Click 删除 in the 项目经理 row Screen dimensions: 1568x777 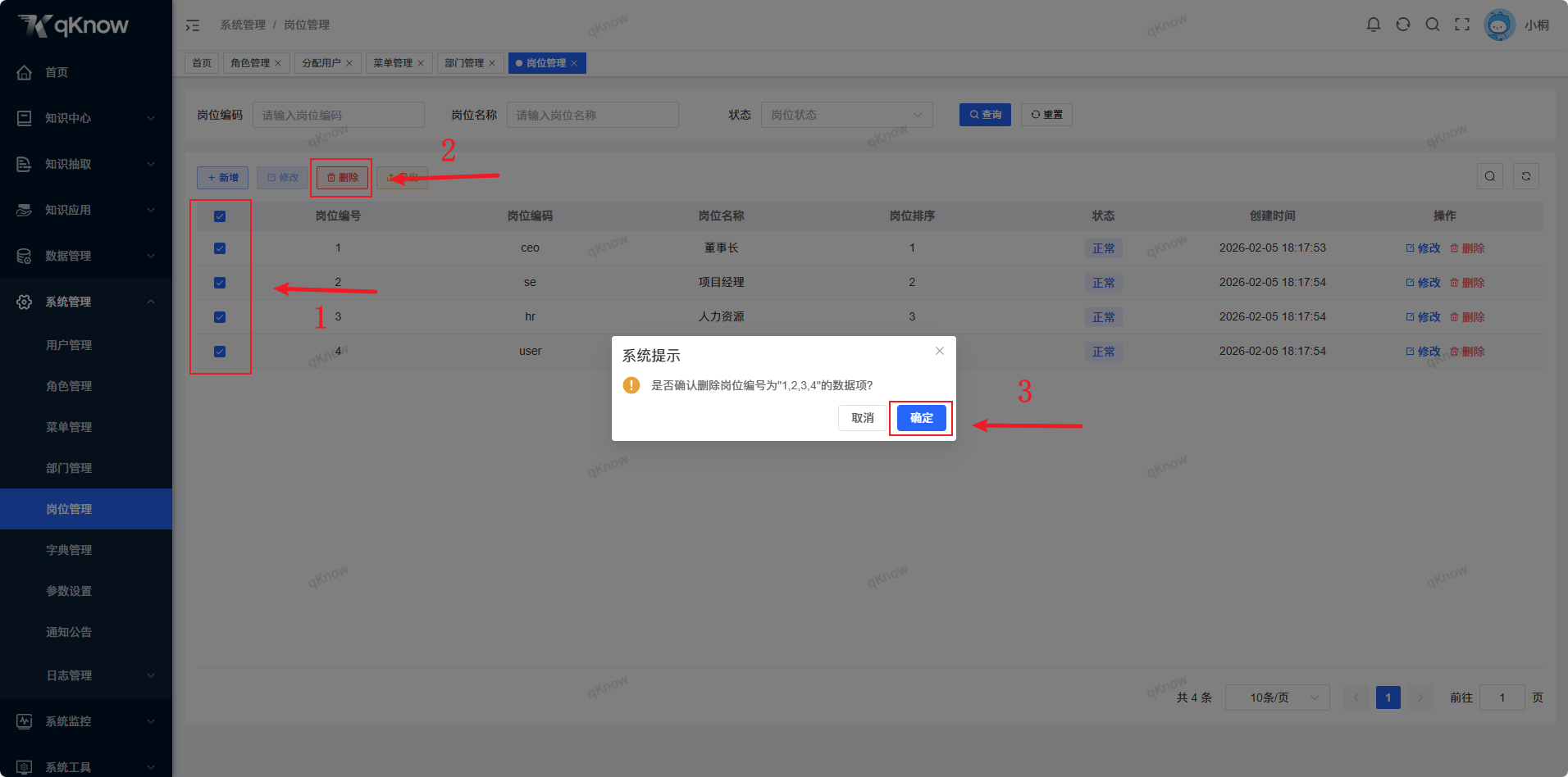click(x=1467, y=283)
